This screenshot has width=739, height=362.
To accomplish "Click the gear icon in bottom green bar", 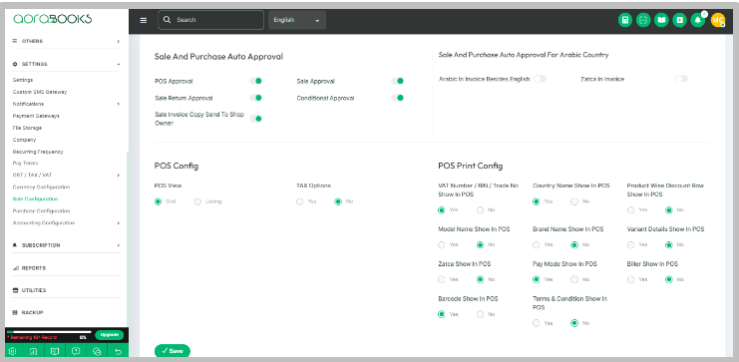I will click(13, 351).
